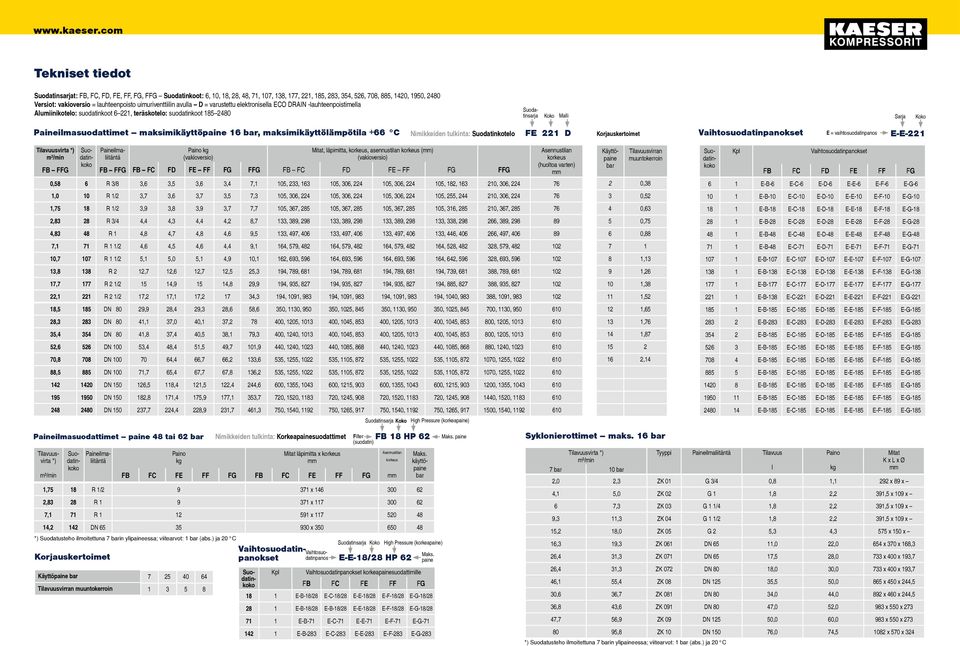
Task: Click cyclone dimensions '1082 x 570 x 324'
Action: tap(894, 632)
